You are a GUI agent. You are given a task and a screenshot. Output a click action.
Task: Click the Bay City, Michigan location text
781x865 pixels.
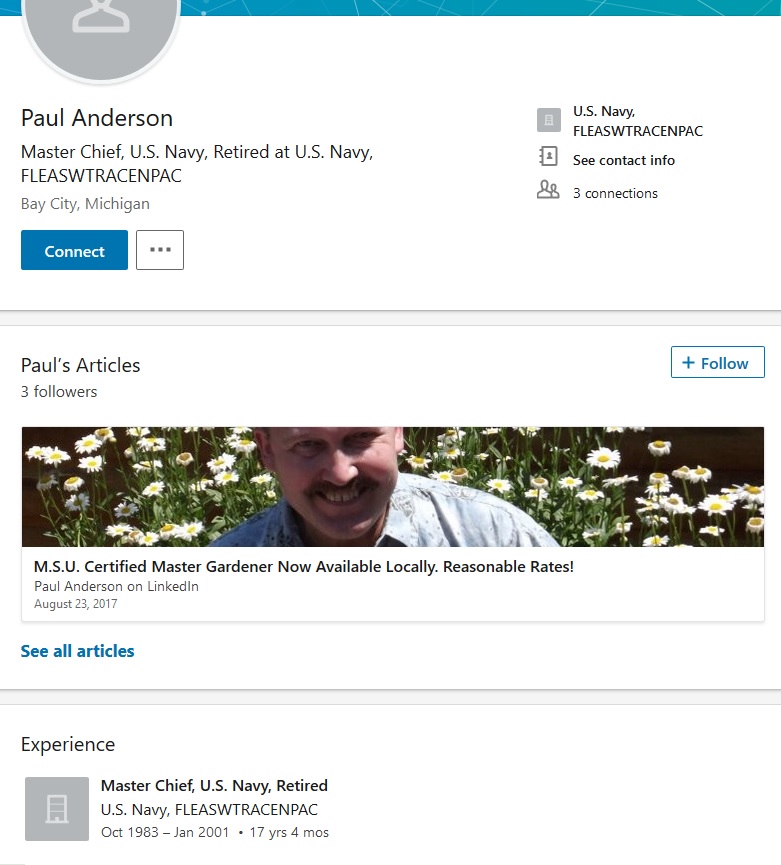[85, 204]
